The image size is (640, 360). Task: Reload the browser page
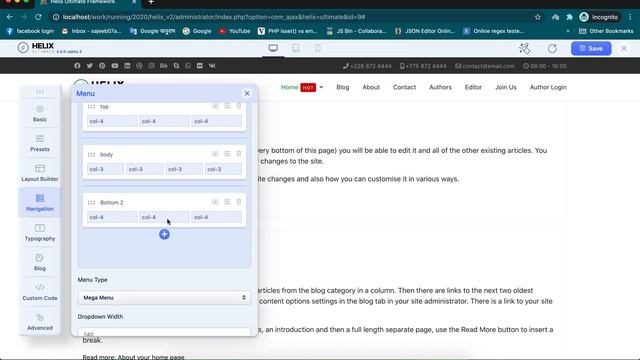click(x=38, y=17)
